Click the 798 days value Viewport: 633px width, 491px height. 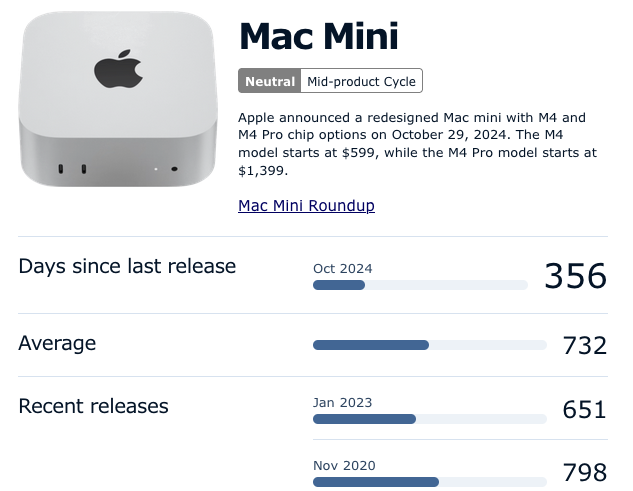tap(584, 473)
